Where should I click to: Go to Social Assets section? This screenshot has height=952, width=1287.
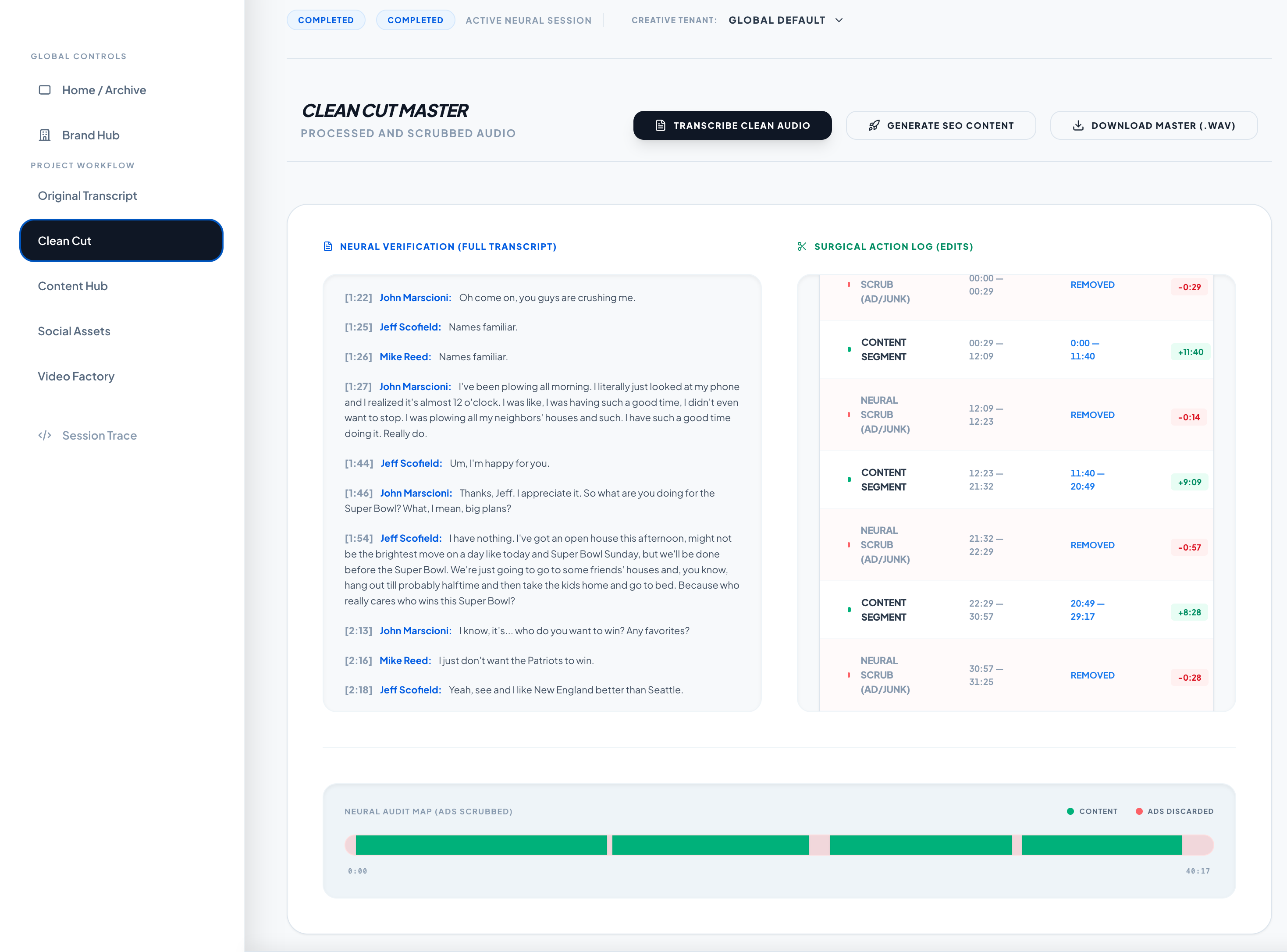coord(74,331)
